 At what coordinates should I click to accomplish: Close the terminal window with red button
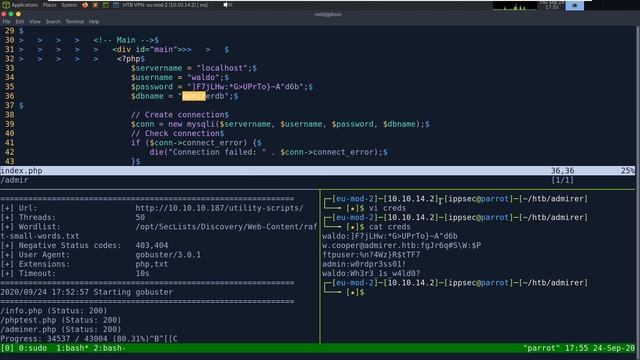pyautogui.click(x=4, y=14)
